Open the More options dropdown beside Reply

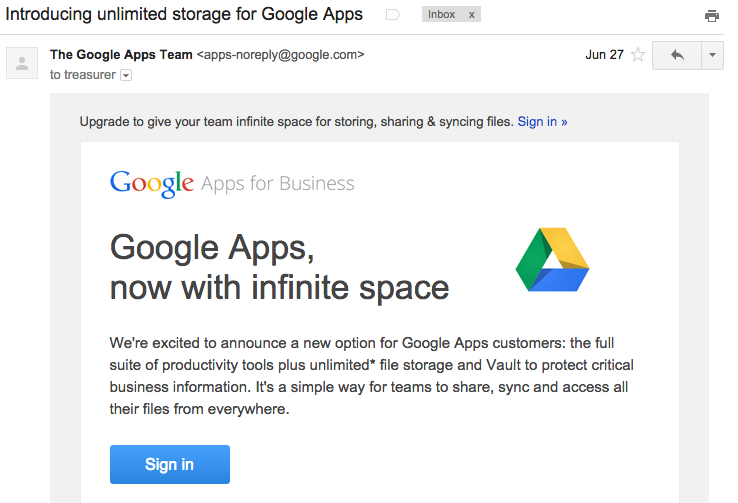713,56
